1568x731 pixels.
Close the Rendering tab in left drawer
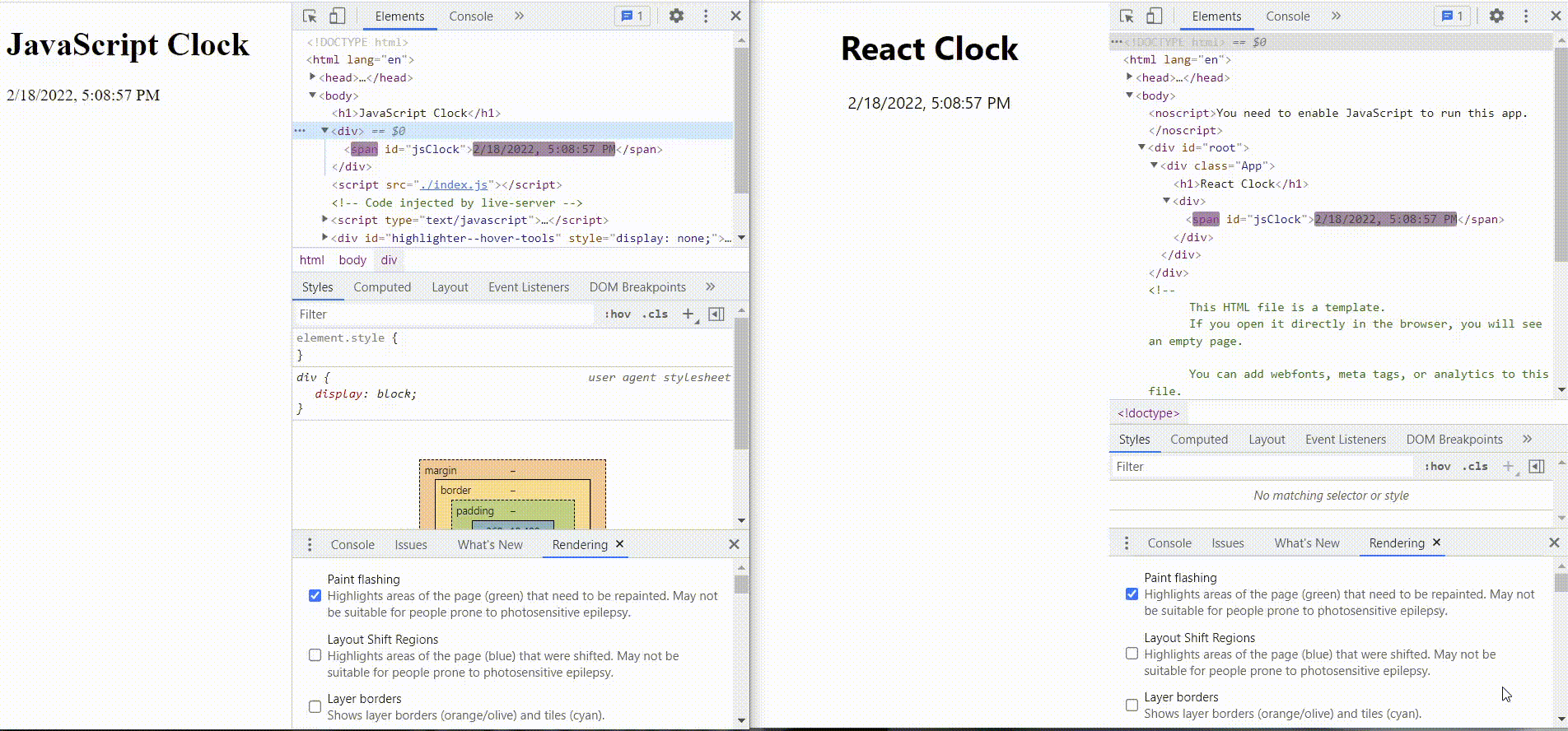[619, 544]
